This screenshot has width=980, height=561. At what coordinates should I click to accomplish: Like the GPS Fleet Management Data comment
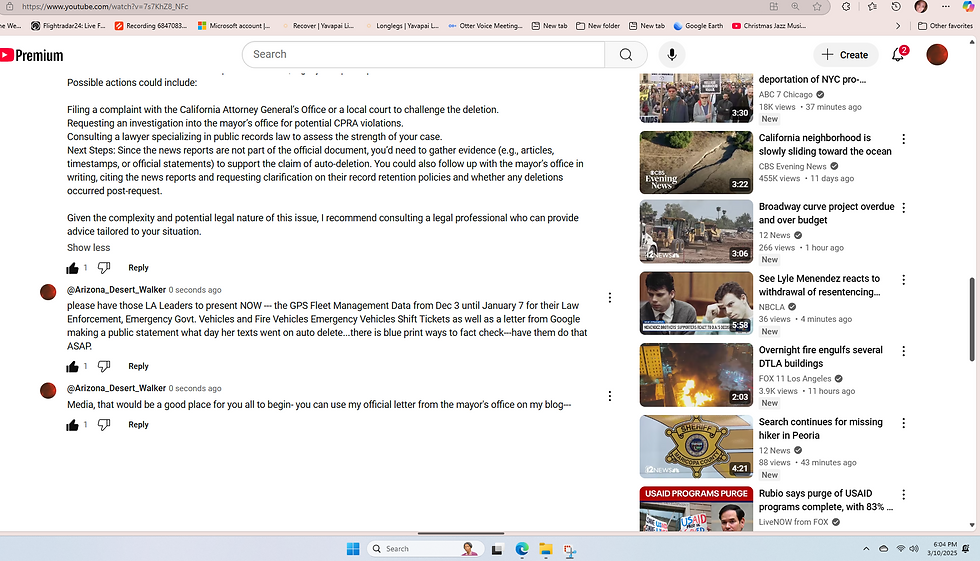[72, 367]
